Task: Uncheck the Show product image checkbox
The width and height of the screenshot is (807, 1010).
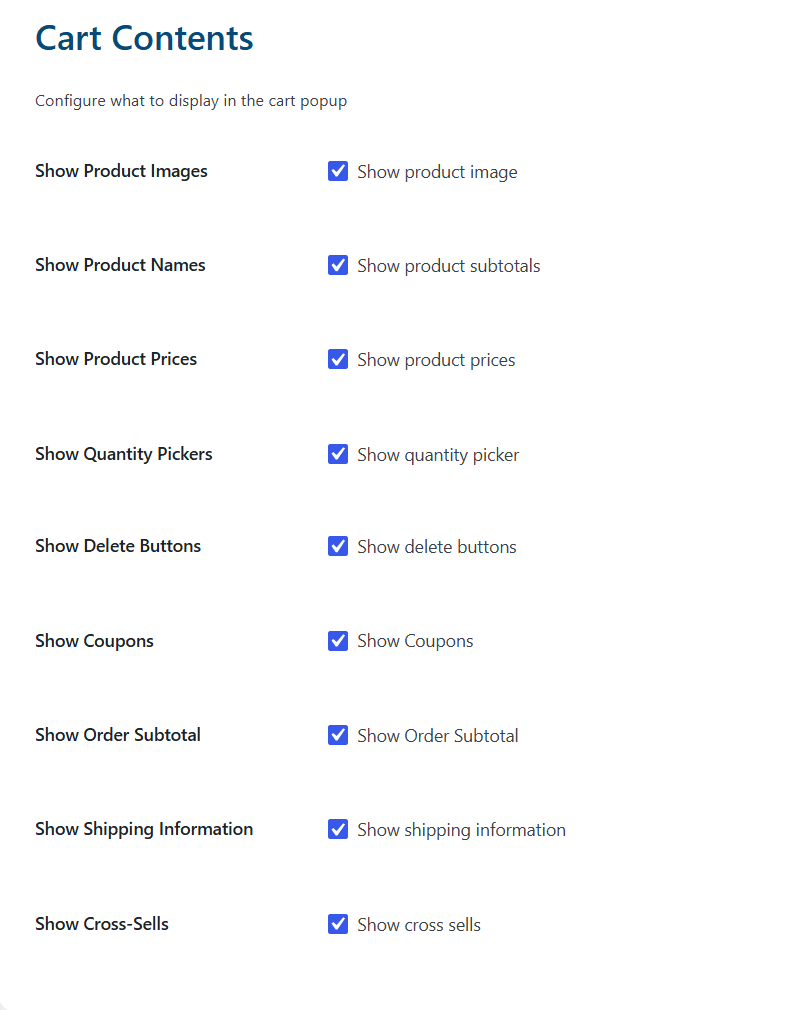Action: [x=337, y=171]
